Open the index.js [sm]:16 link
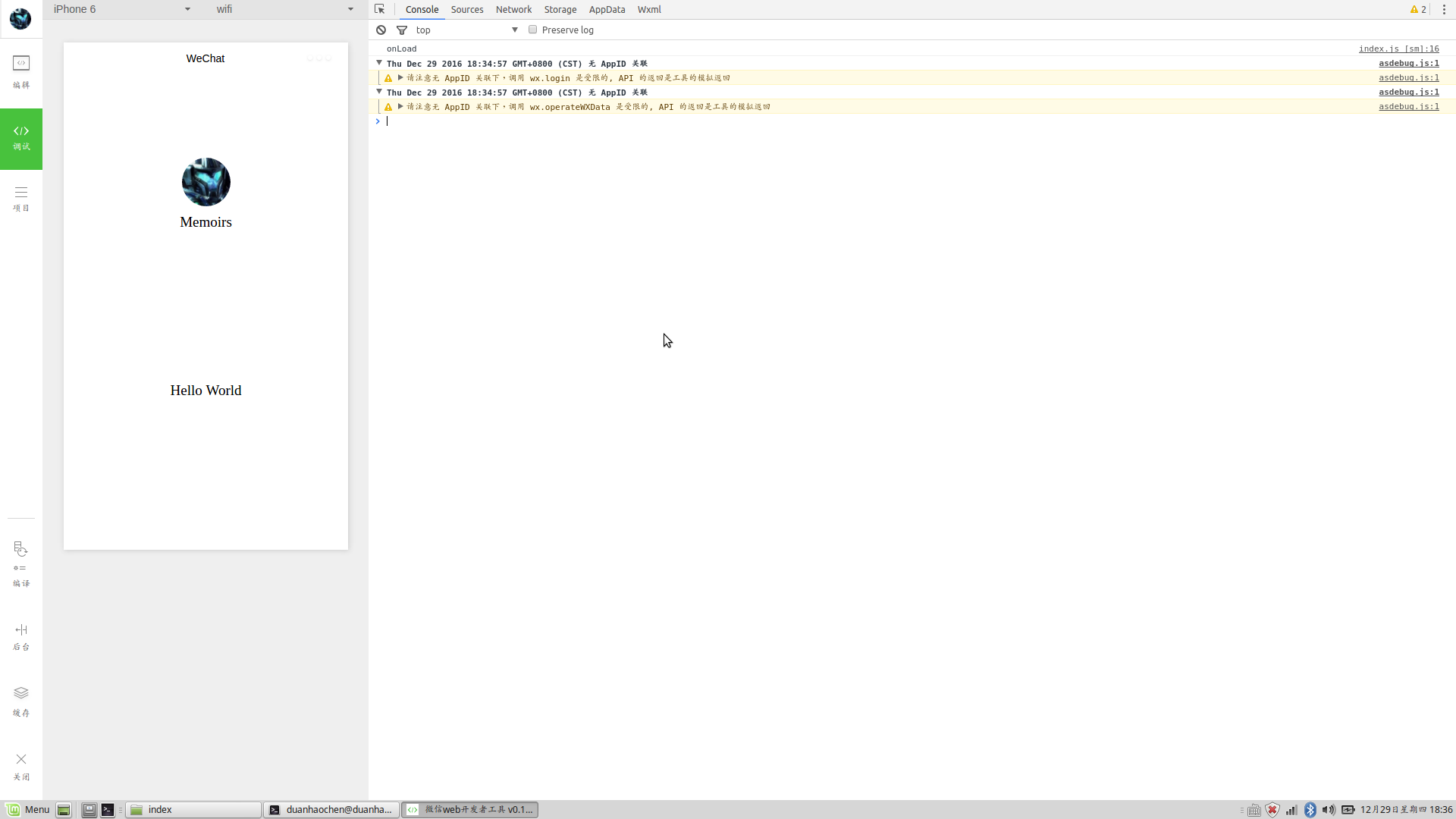This screenshot has width=1456, height=819. (1398, 48)
